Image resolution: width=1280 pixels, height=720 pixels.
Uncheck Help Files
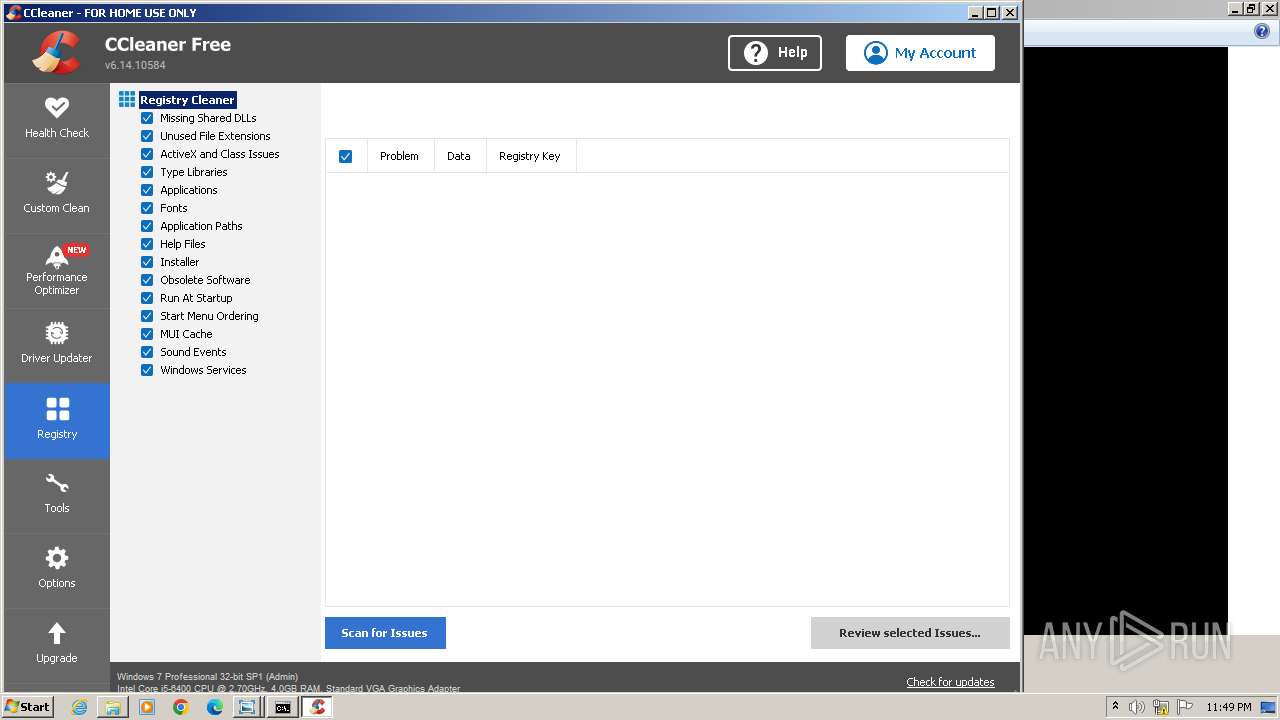tap(147, 244)
